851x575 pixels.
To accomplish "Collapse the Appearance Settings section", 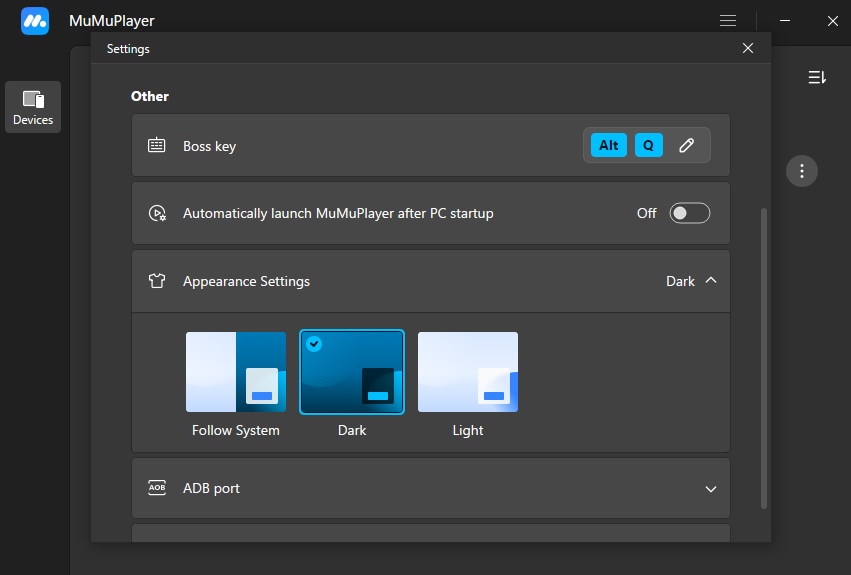I will [x=711, y=280].
